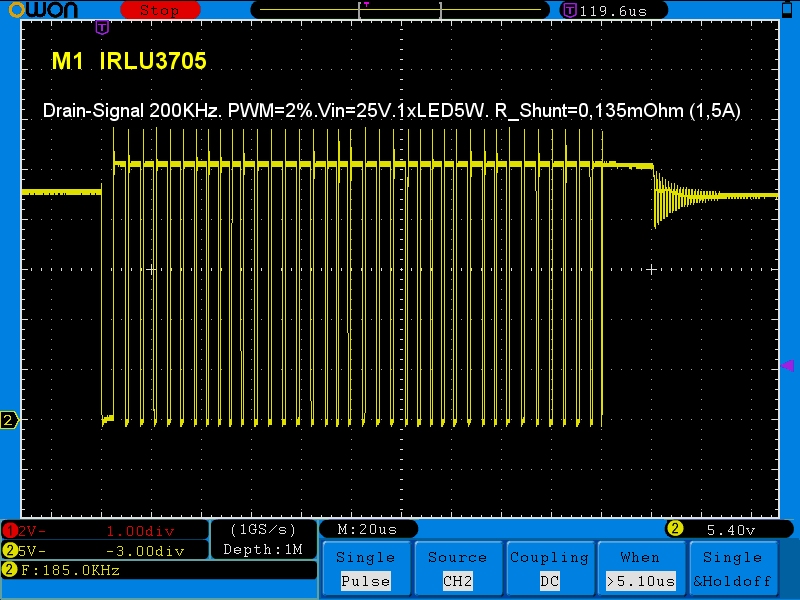Viewport: 800px width, 600px height.
Task: Click the memory overview bar at top
Action: click(x=400, y=10)
